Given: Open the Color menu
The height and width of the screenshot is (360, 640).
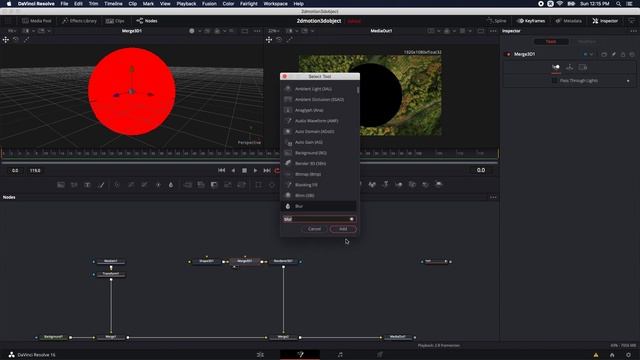Looking at the screenshot, I should tap(228, 4).
